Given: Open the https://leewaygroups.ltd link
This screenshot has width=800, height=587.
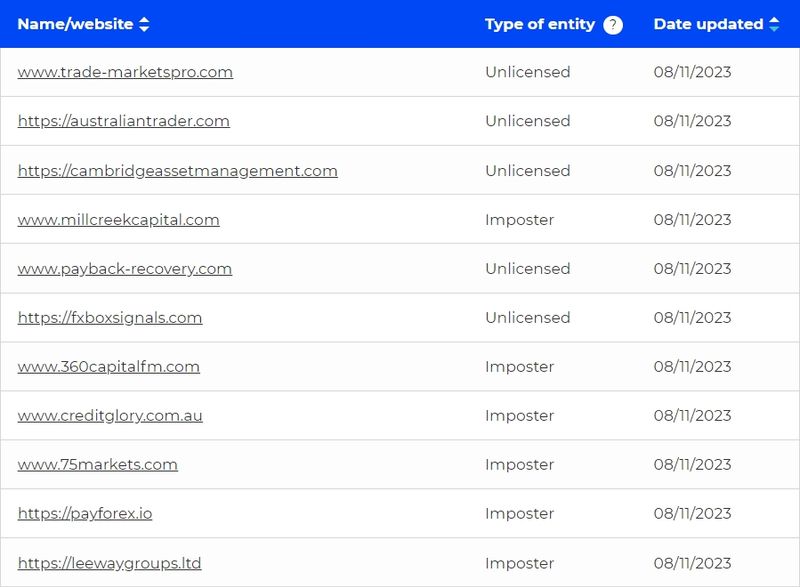Looking at the screenshot, I should pyautogui.click(x=109, y=563).
